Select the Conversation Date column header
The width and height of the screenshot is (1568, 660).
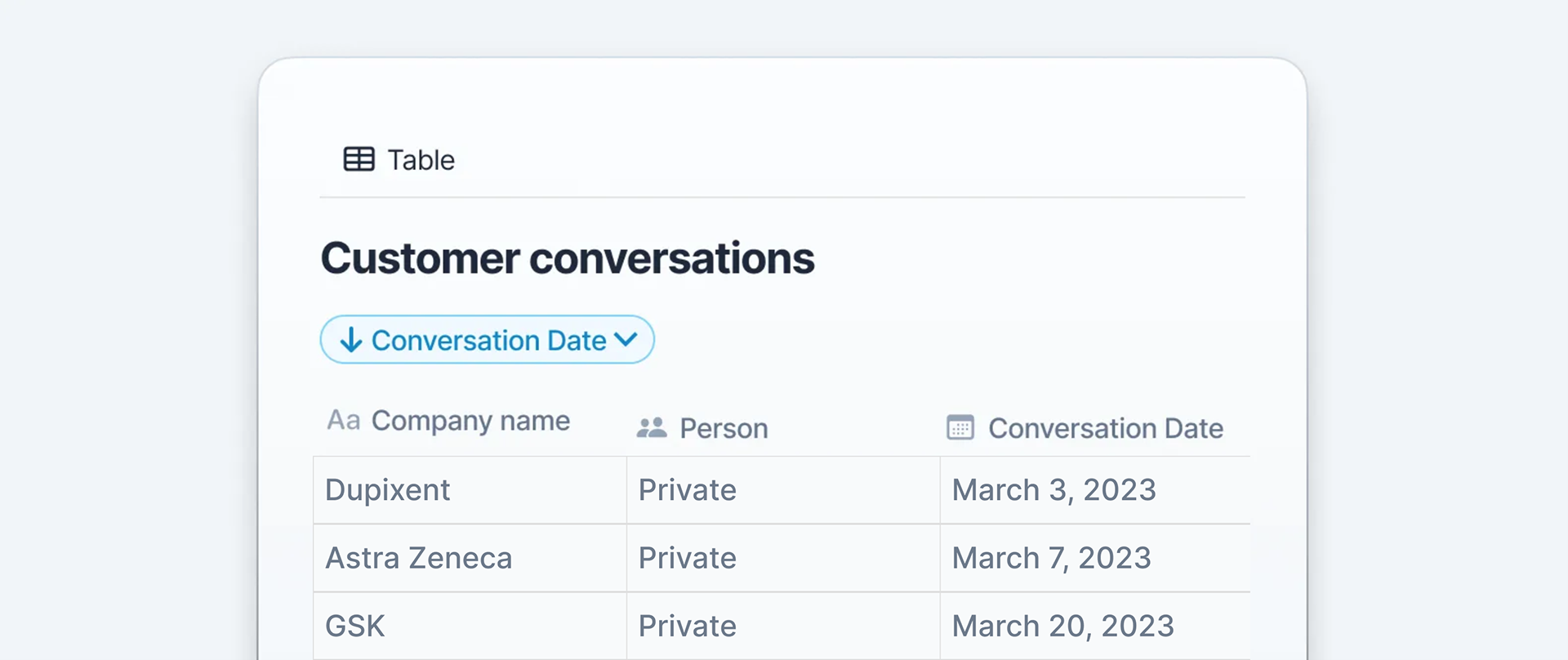1085,428
